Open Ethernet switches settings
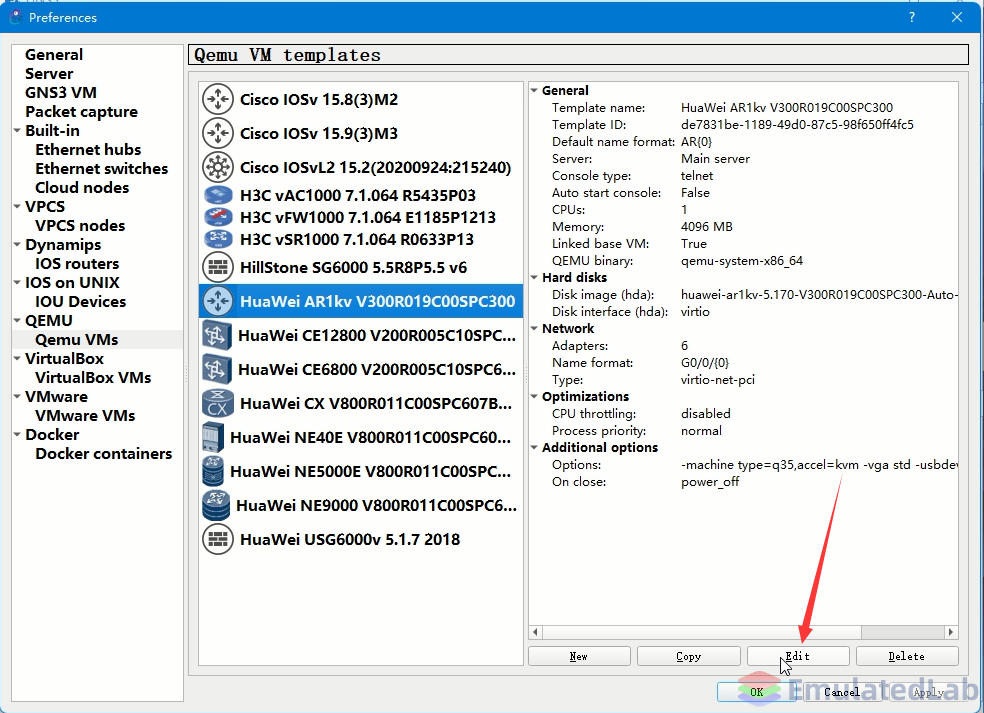 [102, 168]
